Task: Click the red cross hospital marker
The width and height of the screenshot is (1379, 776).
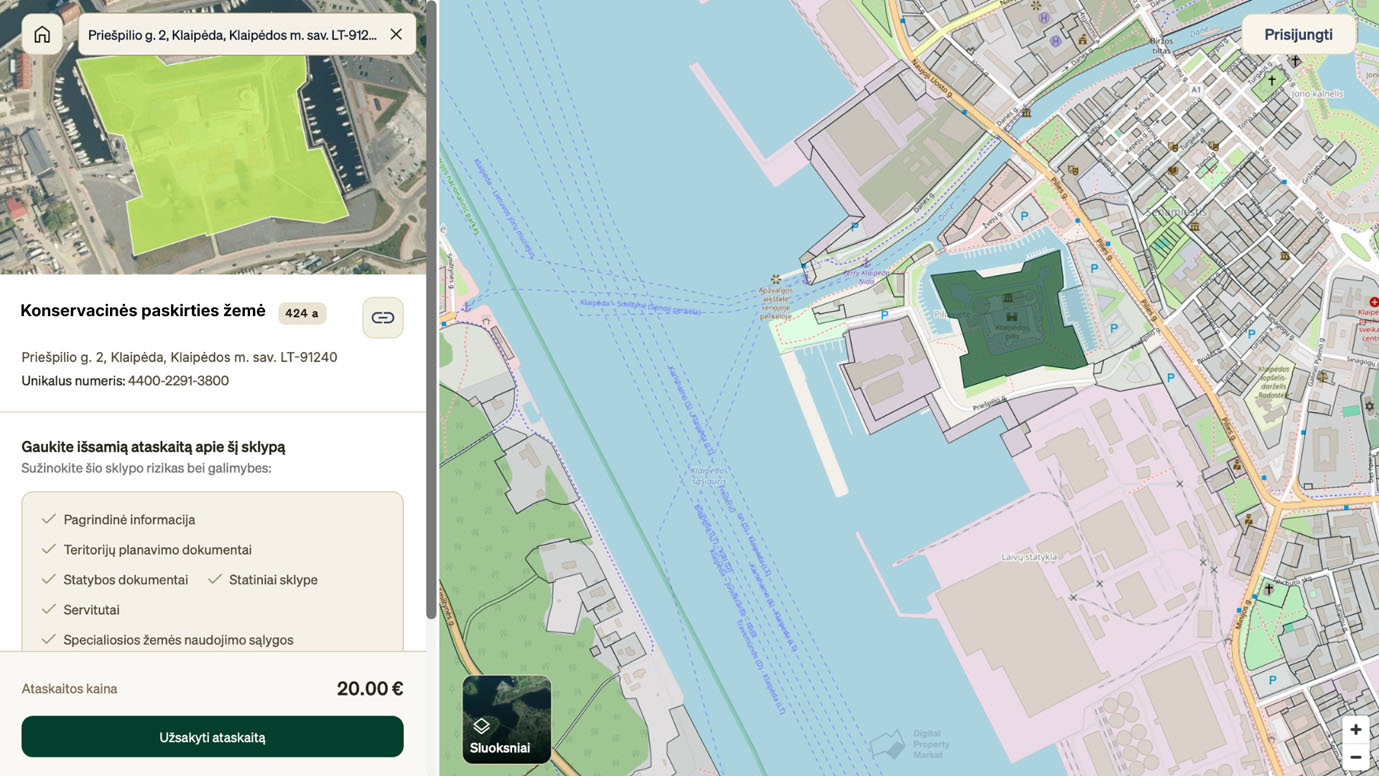Action: click(1374, 302)
